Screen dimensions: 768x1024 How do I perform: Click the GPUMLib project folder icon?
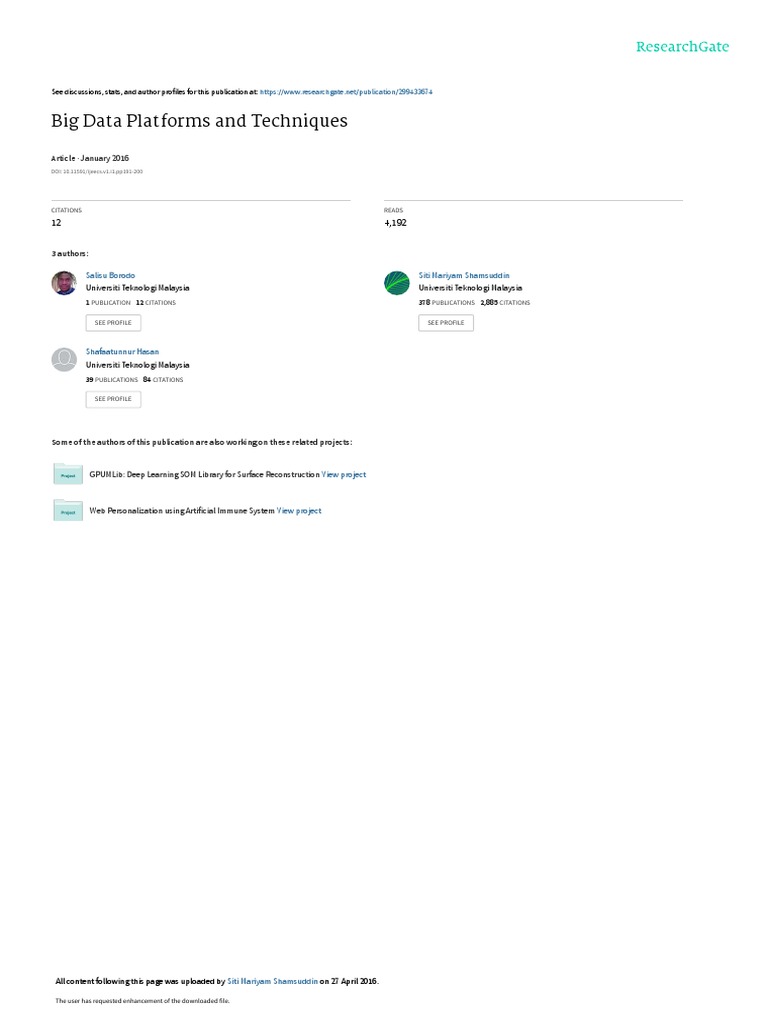[68, 473]
